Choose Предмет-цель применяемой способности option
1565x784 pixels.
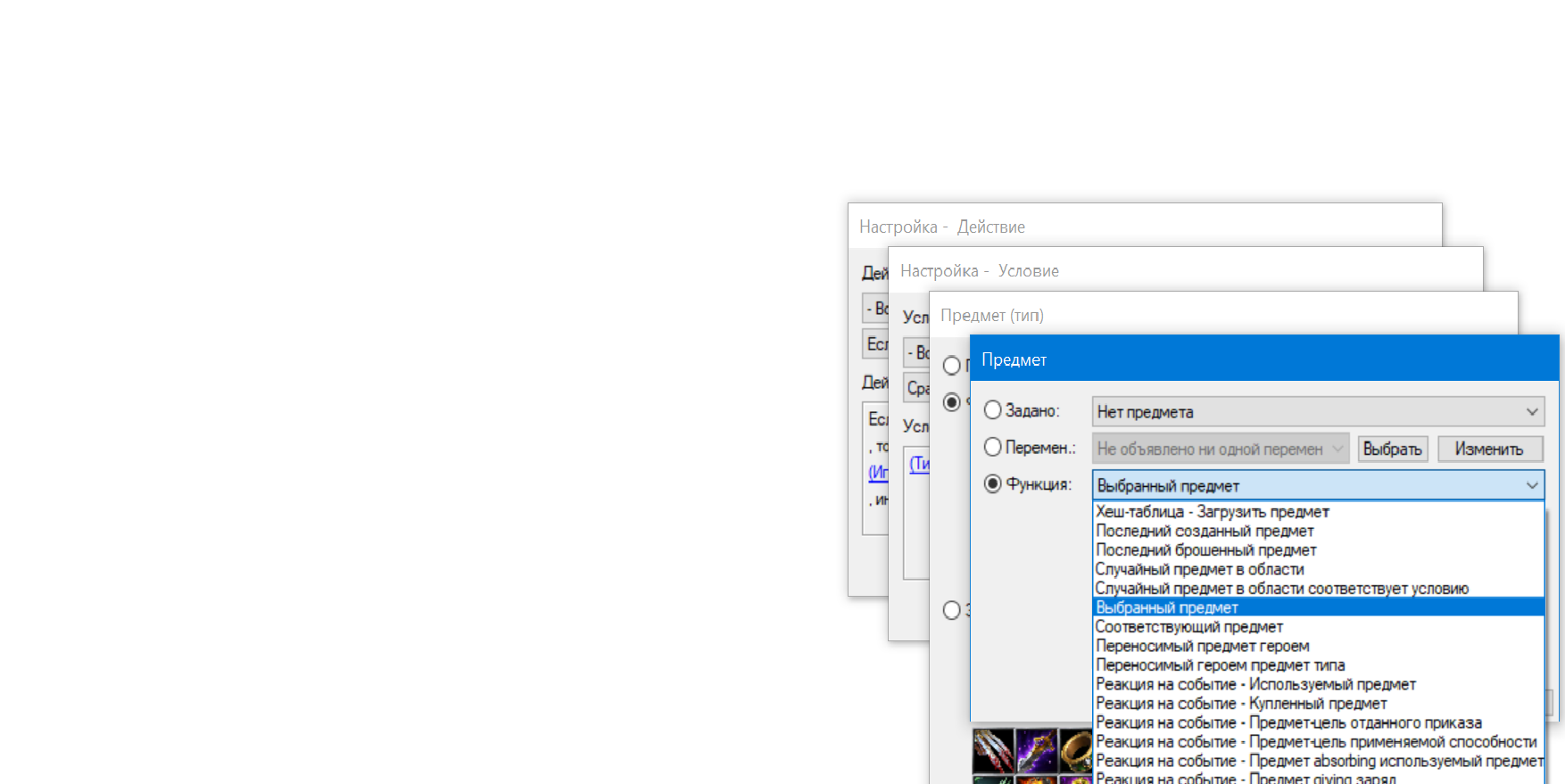[1319, 742]
